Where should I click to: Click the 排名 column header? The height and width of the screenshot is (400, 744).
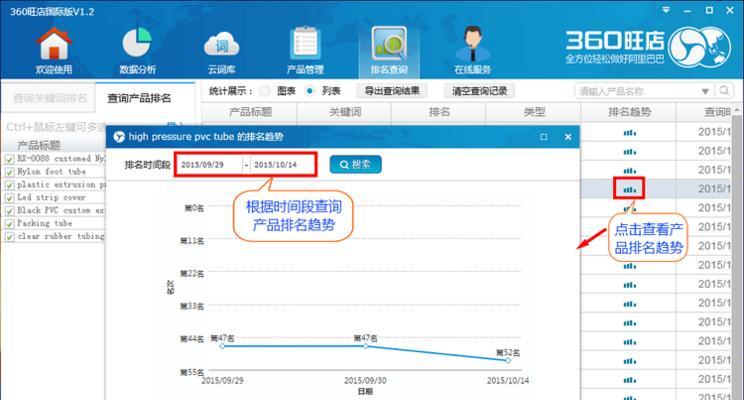(x=439, y=112)
